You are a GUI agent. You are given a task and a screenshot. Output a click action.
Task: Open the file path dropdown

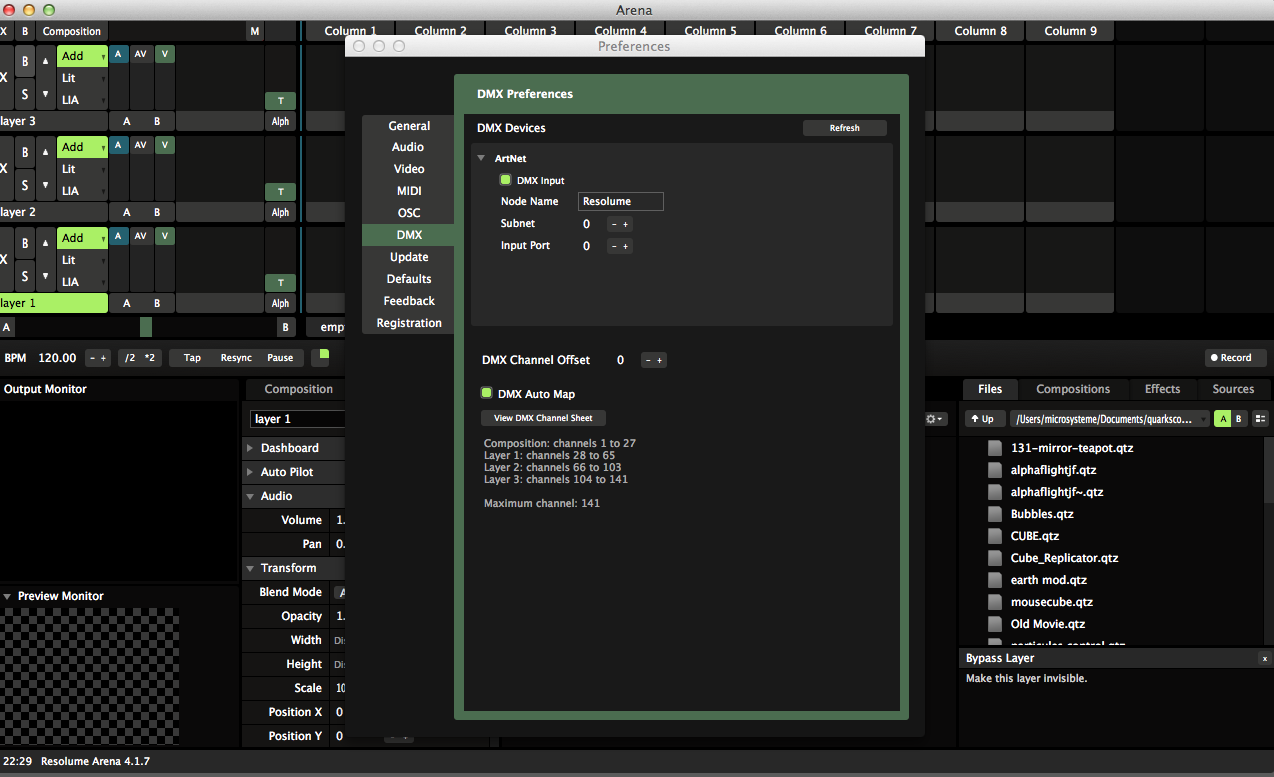coord(1108,419)
